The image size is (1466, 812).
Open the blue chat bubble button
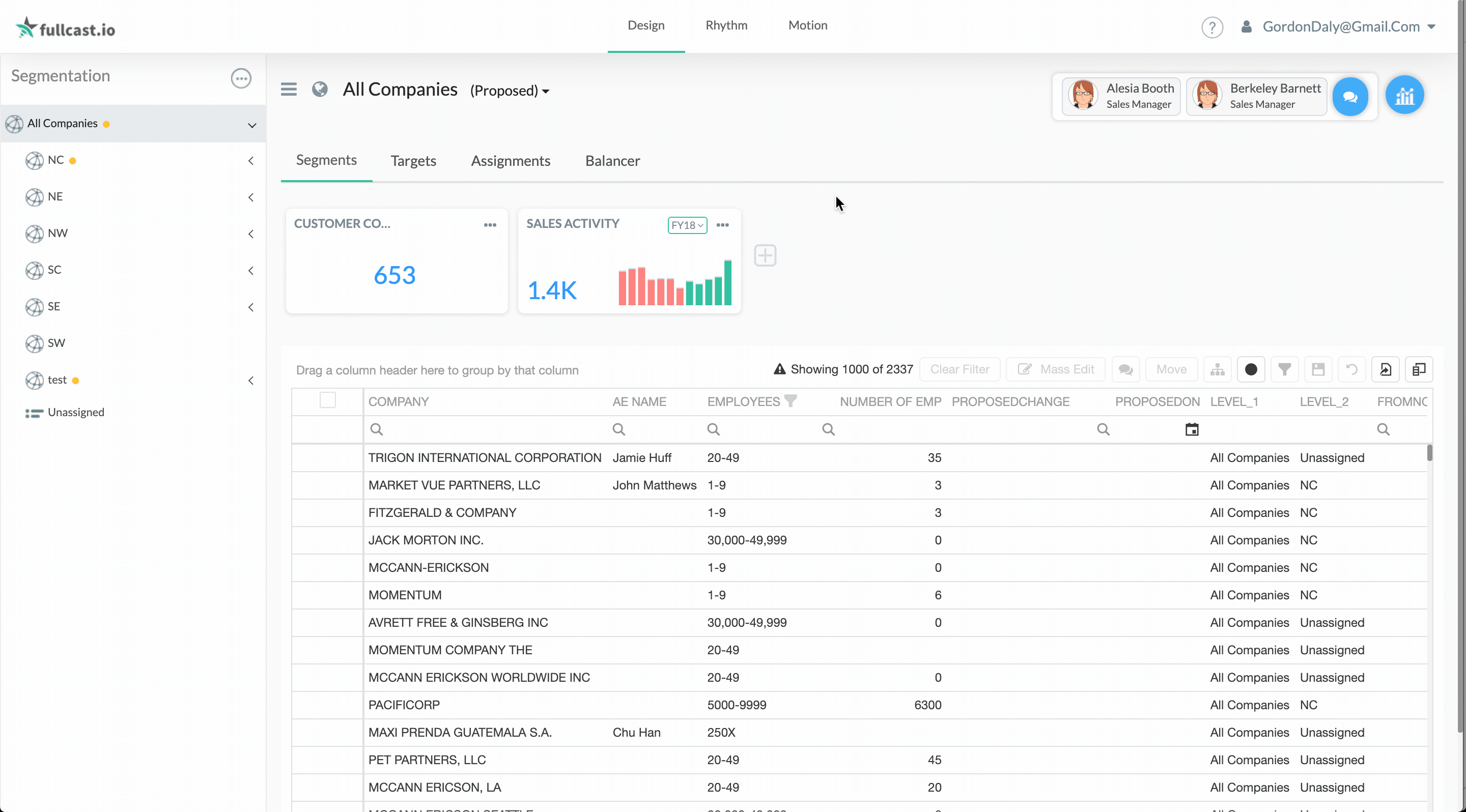pyautogui.click(x=1350, y=97)
